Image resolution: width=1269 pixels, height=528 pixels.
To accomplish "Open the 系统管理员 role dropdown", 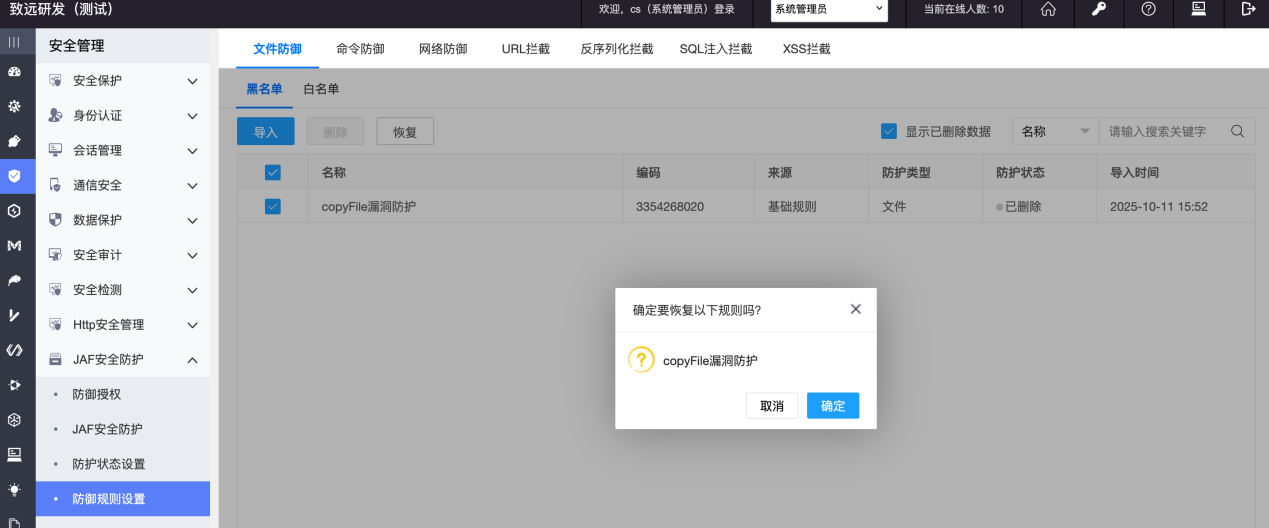I will pos(829,9).
